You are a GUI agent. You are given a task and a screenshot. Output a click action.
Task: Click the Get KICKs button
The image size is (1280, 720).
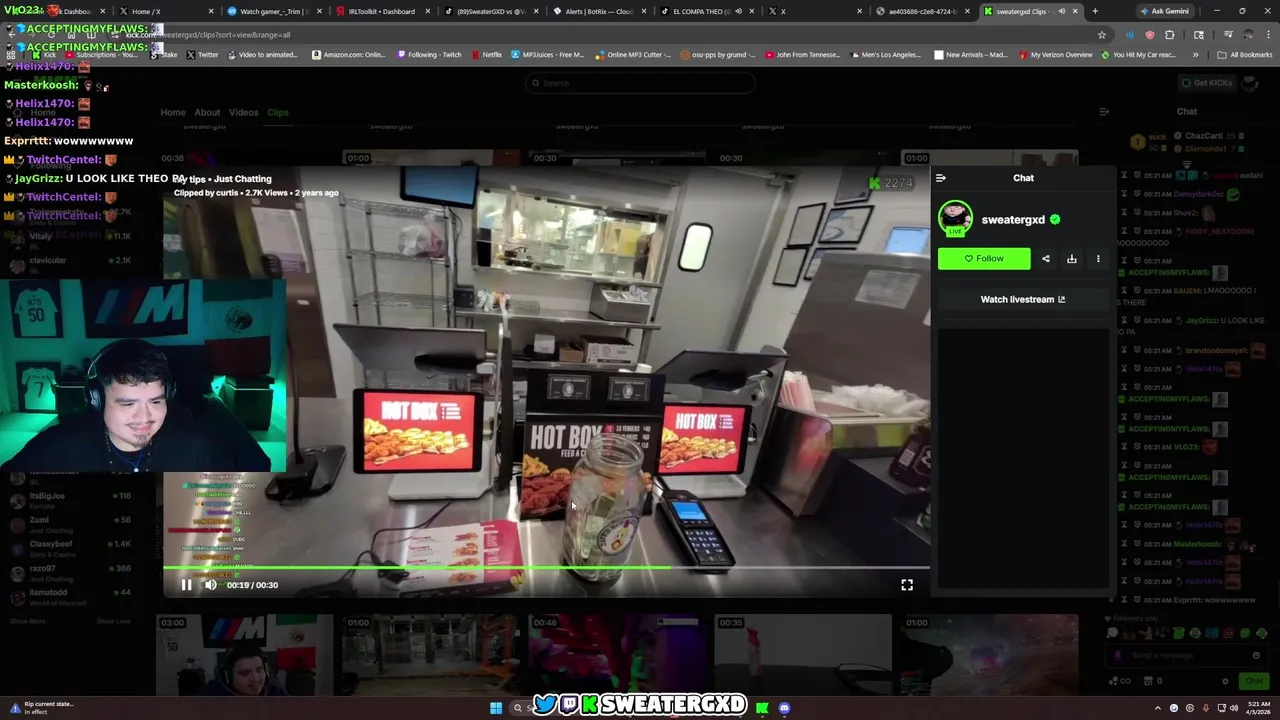[1206, 83]
